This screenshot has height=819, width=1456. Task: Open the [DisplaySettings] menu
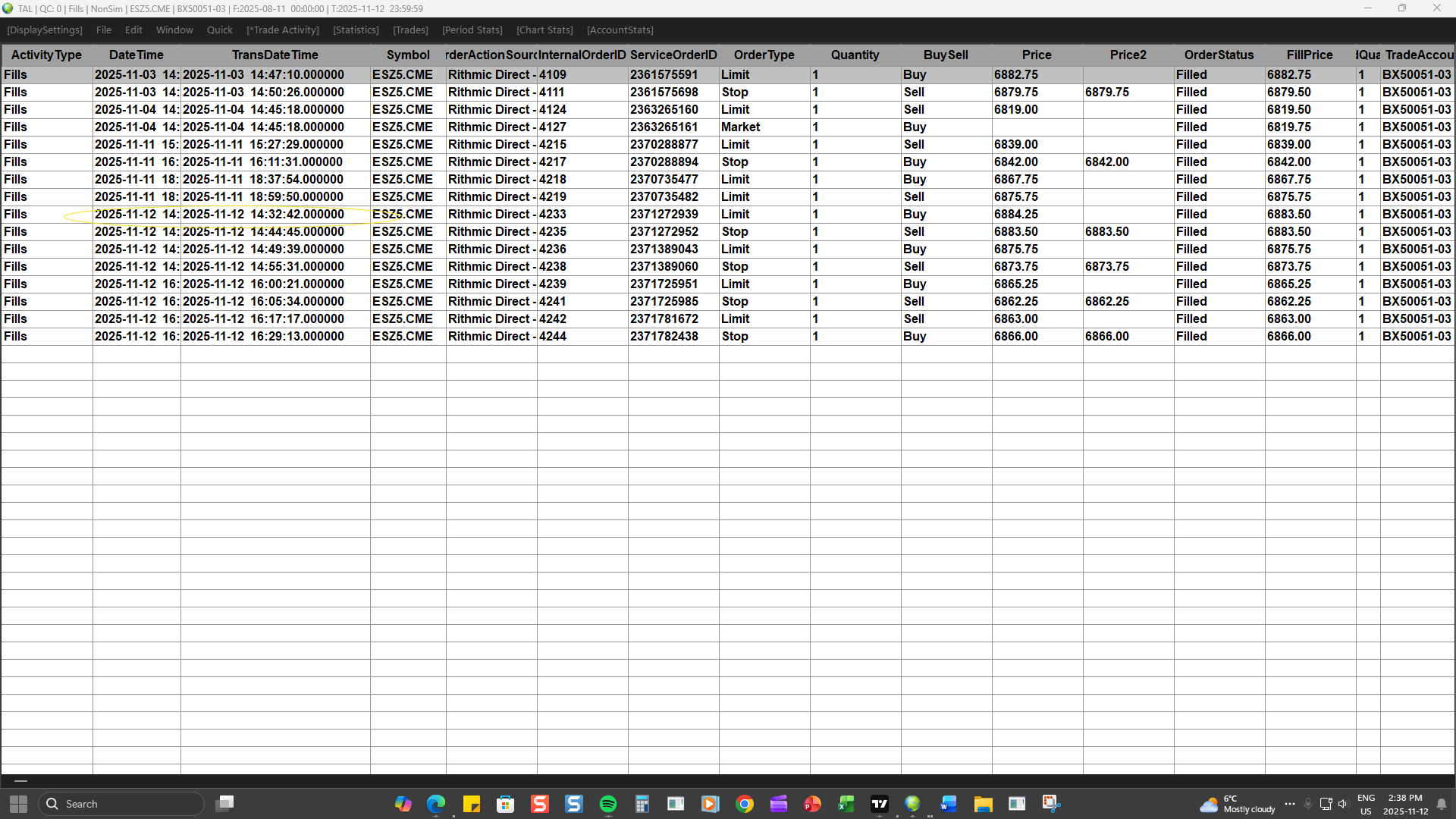(x=45, y=30)
